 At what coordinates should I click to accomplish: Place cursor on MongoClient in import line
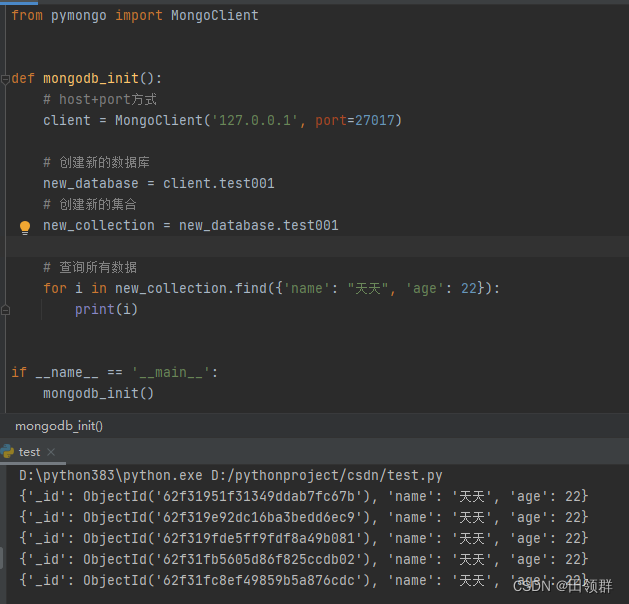(x=214, y=16)
